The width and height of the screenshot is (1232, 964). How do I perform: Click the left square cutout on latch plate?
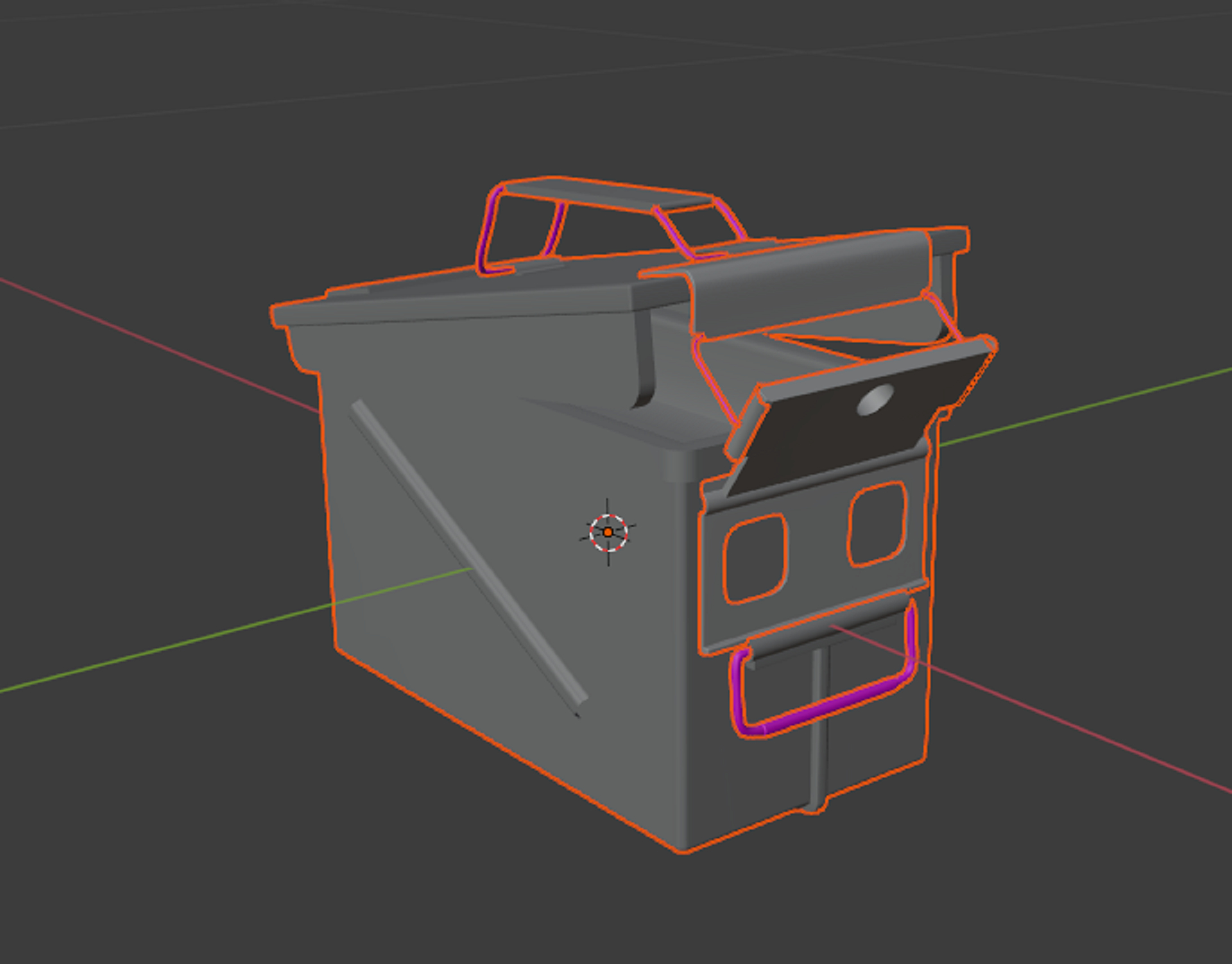[755, 559]
